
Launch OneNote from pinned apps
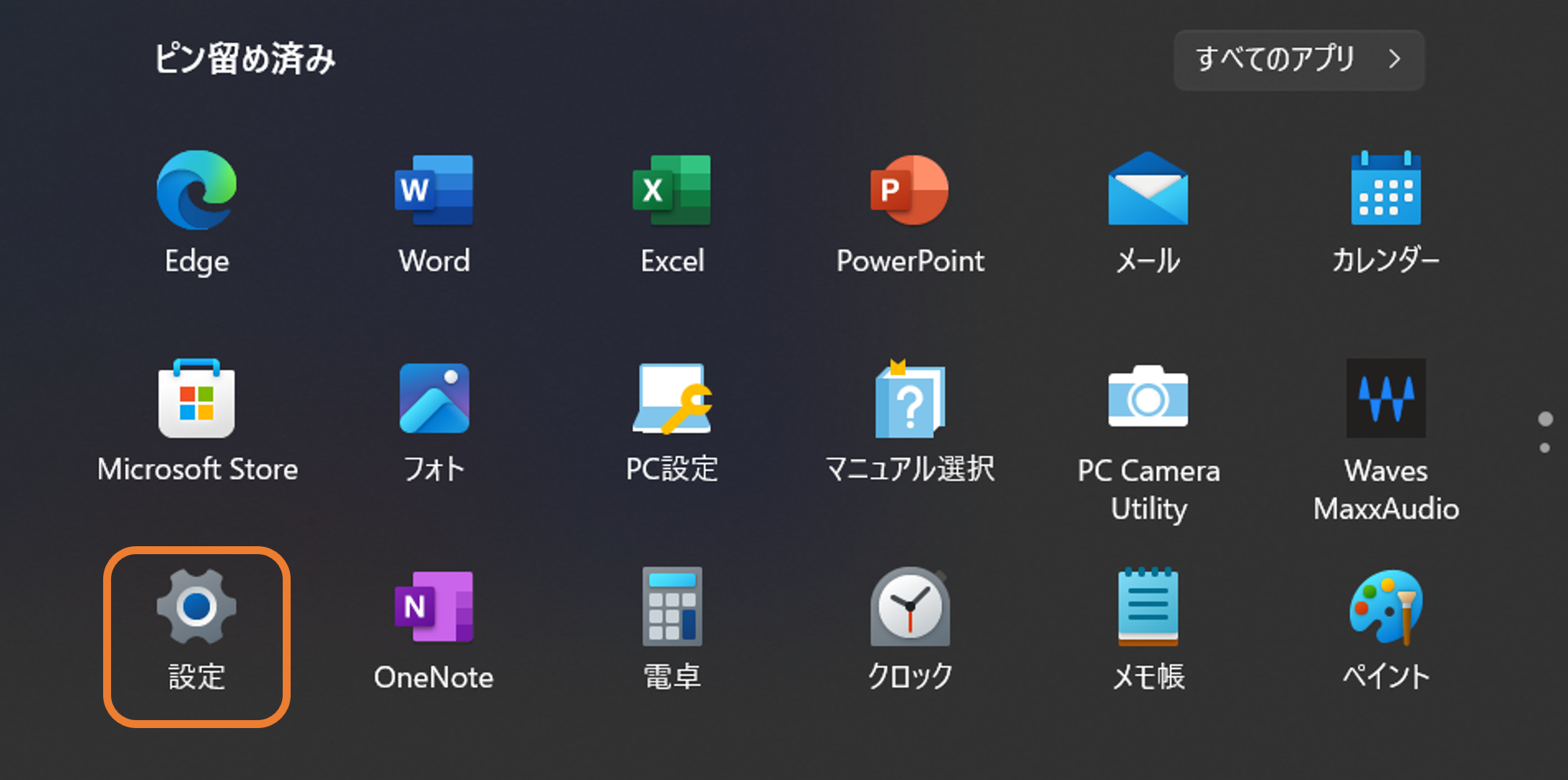coord(434,606)
